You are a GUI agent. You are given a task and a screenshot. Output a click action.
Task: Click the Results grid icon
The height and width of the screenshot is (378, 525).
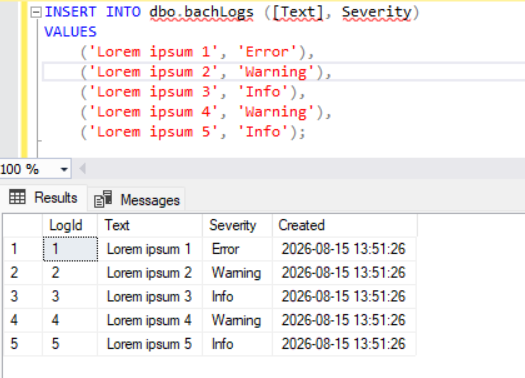[x=17, y=197]
